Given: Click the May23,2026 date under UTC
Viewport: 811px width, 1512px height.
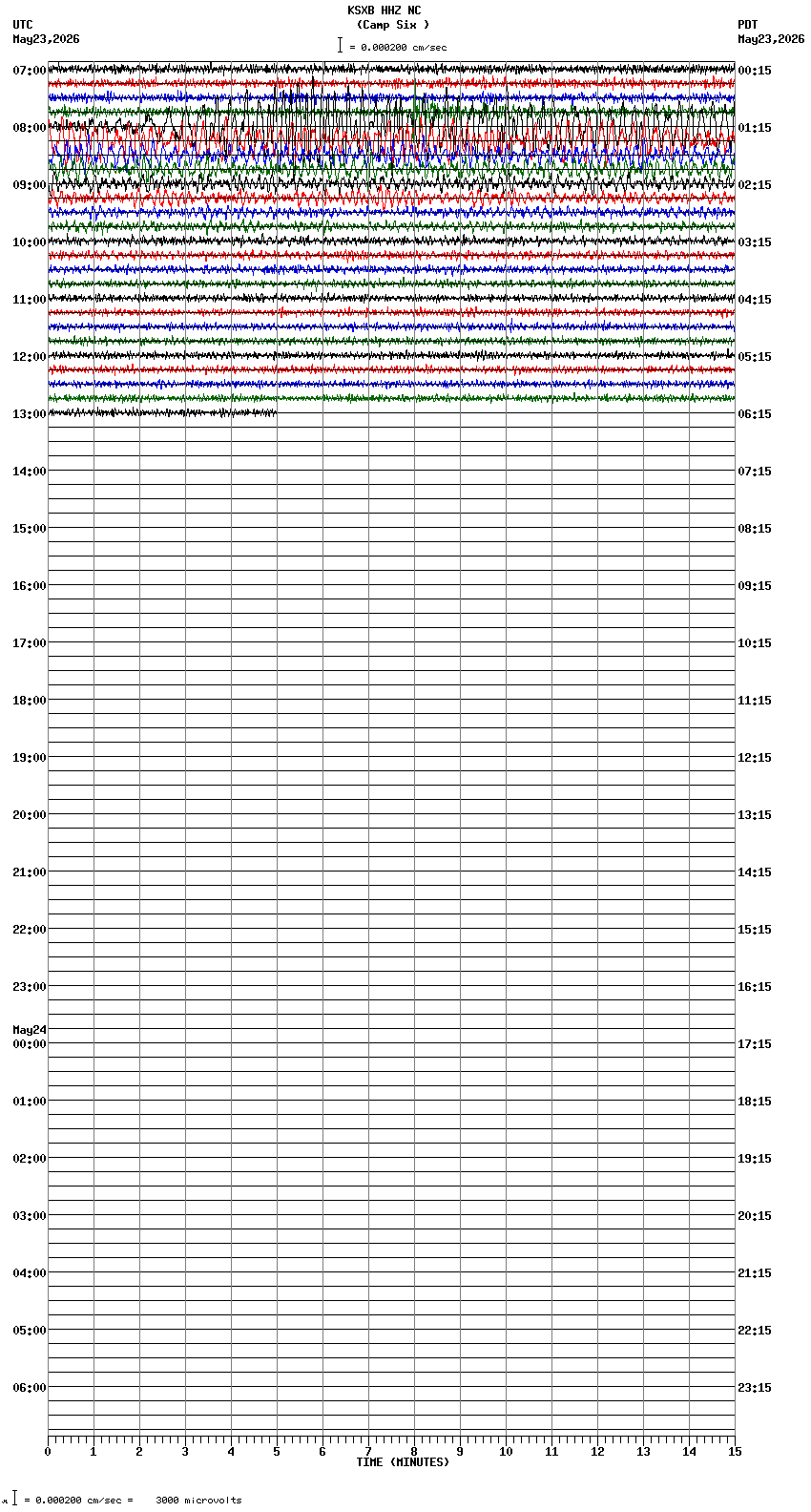Looking at the screenshot, I should tap(46, 39).
